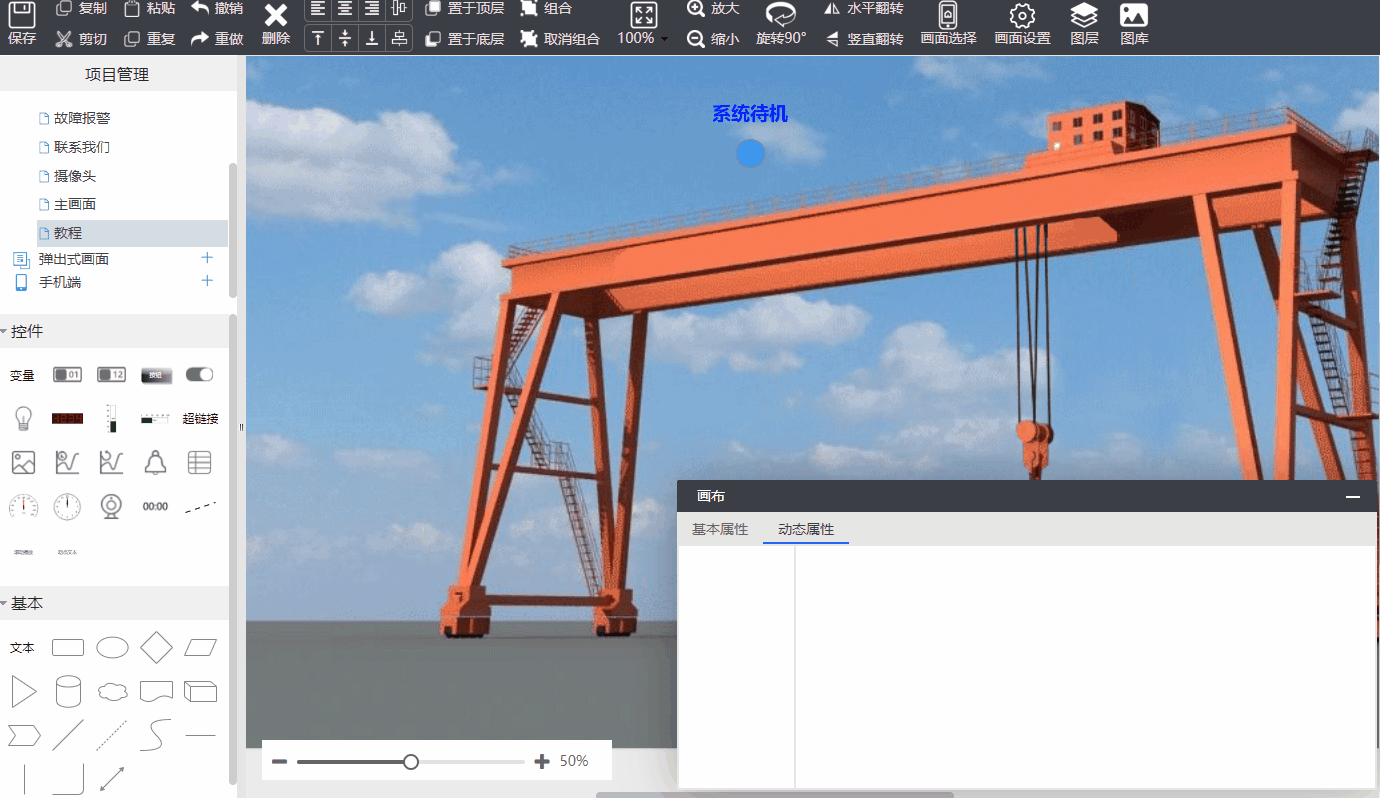Add new popup screen with 弹出式画面 plus
This screenshot has height=798, width=1380.
coord(207,258)
